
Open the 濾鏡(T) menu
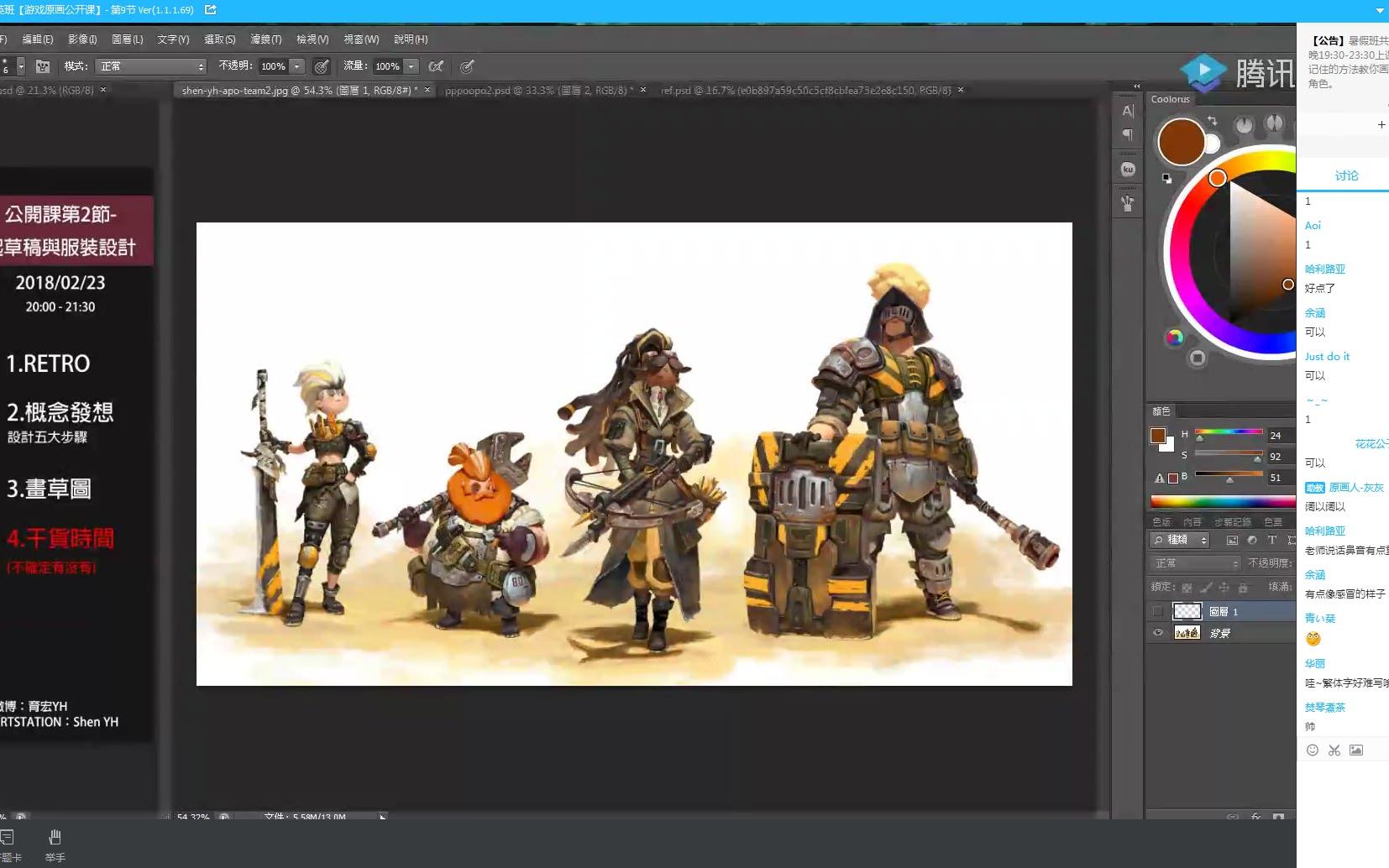(266, 39)
